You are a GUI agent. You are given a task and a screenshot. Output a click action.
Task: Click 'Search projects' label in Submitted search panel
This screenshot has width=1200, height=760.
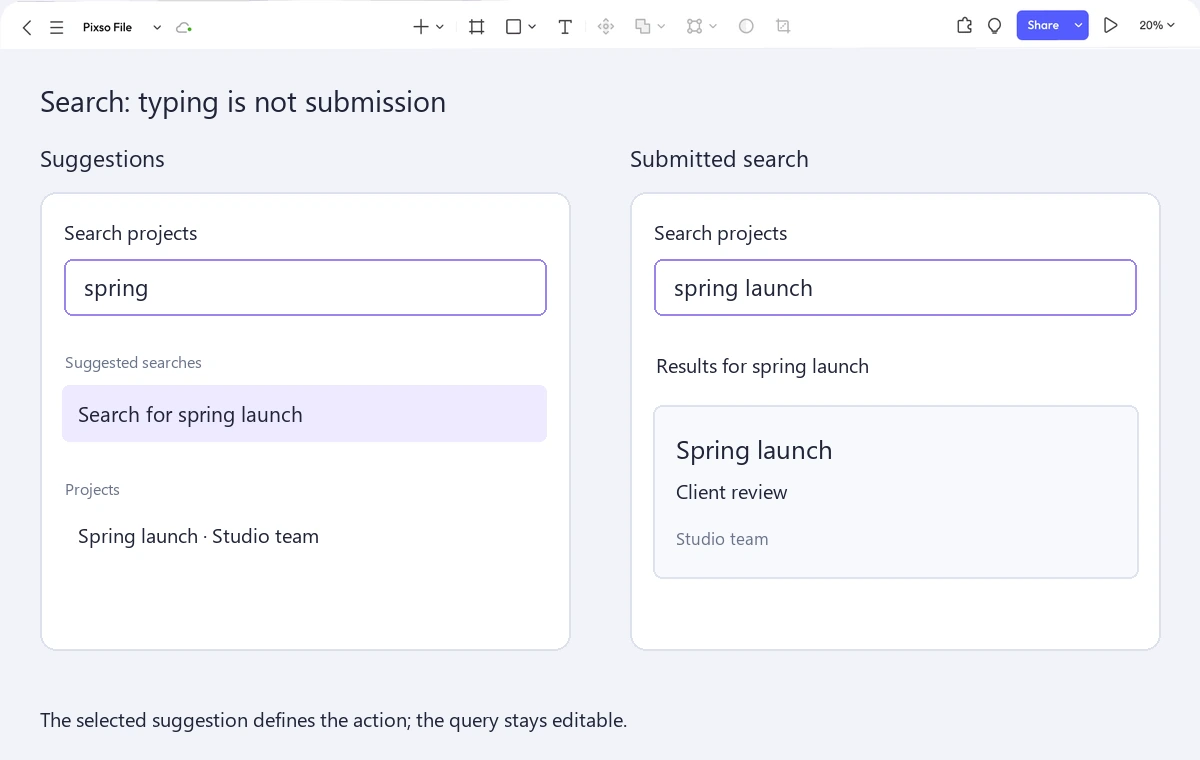720,234
